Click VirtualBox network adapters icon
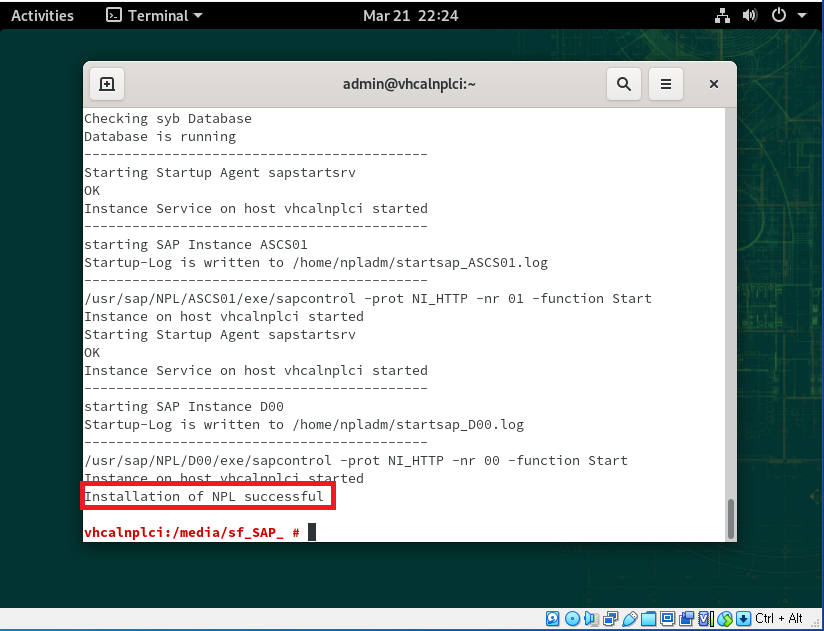The width and height of the screenshot is (824, 631). (611, 618)
